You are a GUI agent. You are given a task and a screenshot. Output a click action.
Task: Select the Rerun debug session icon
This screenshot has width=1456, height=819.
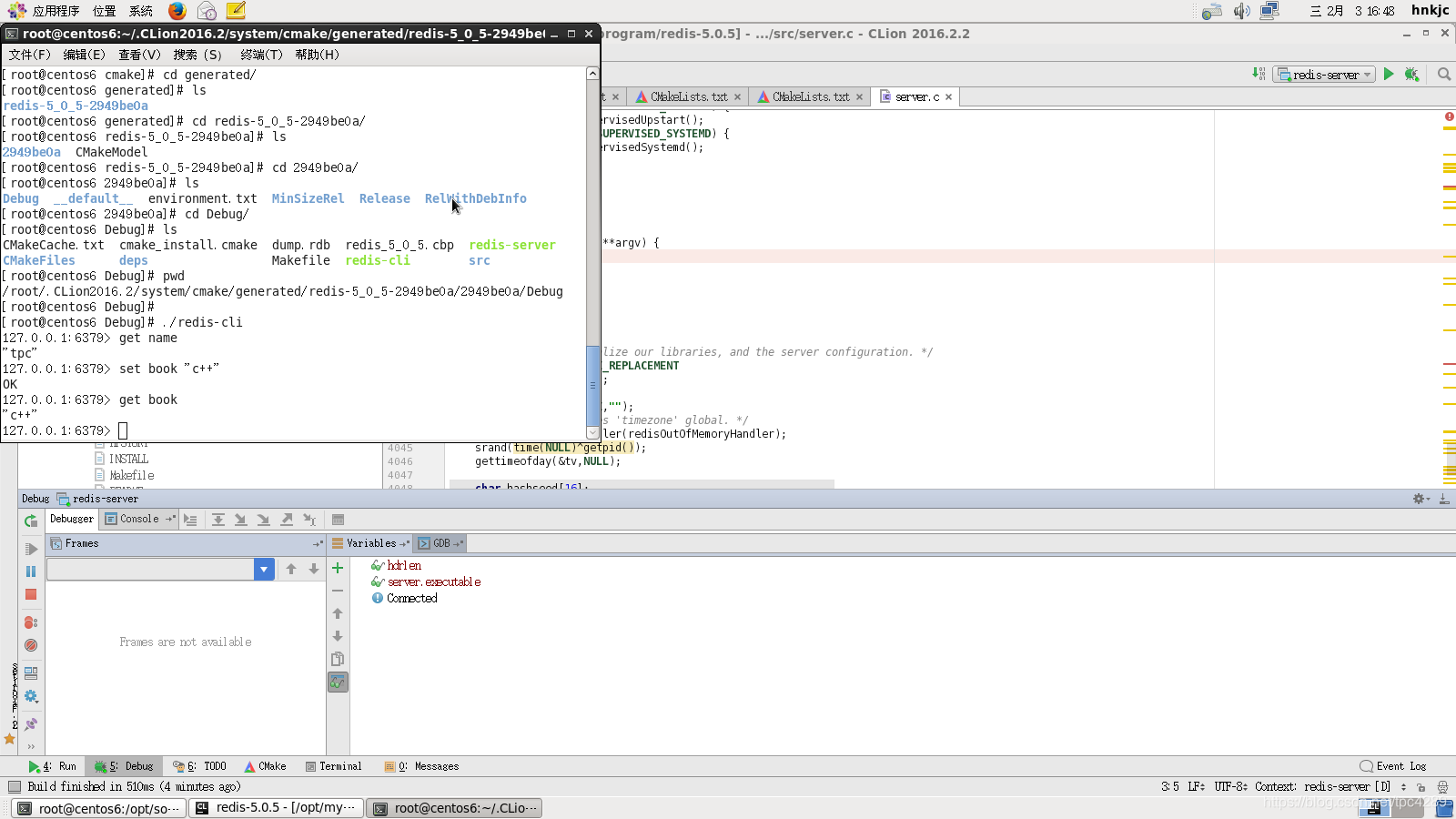[30, 521]
